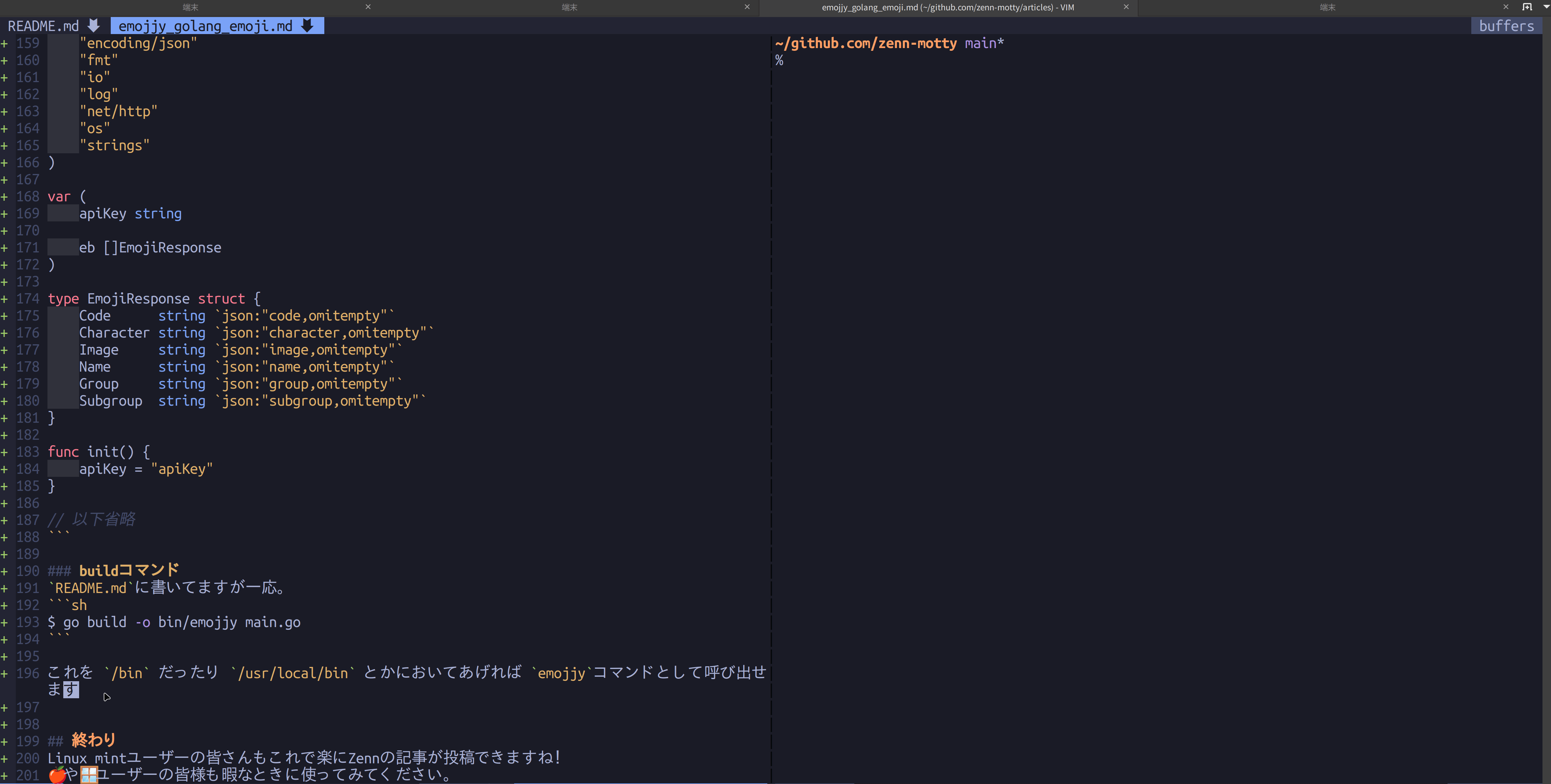Click type EmojiResponse struct line
The width and height of the screenshot is (1551, 784).
point(154,299)
